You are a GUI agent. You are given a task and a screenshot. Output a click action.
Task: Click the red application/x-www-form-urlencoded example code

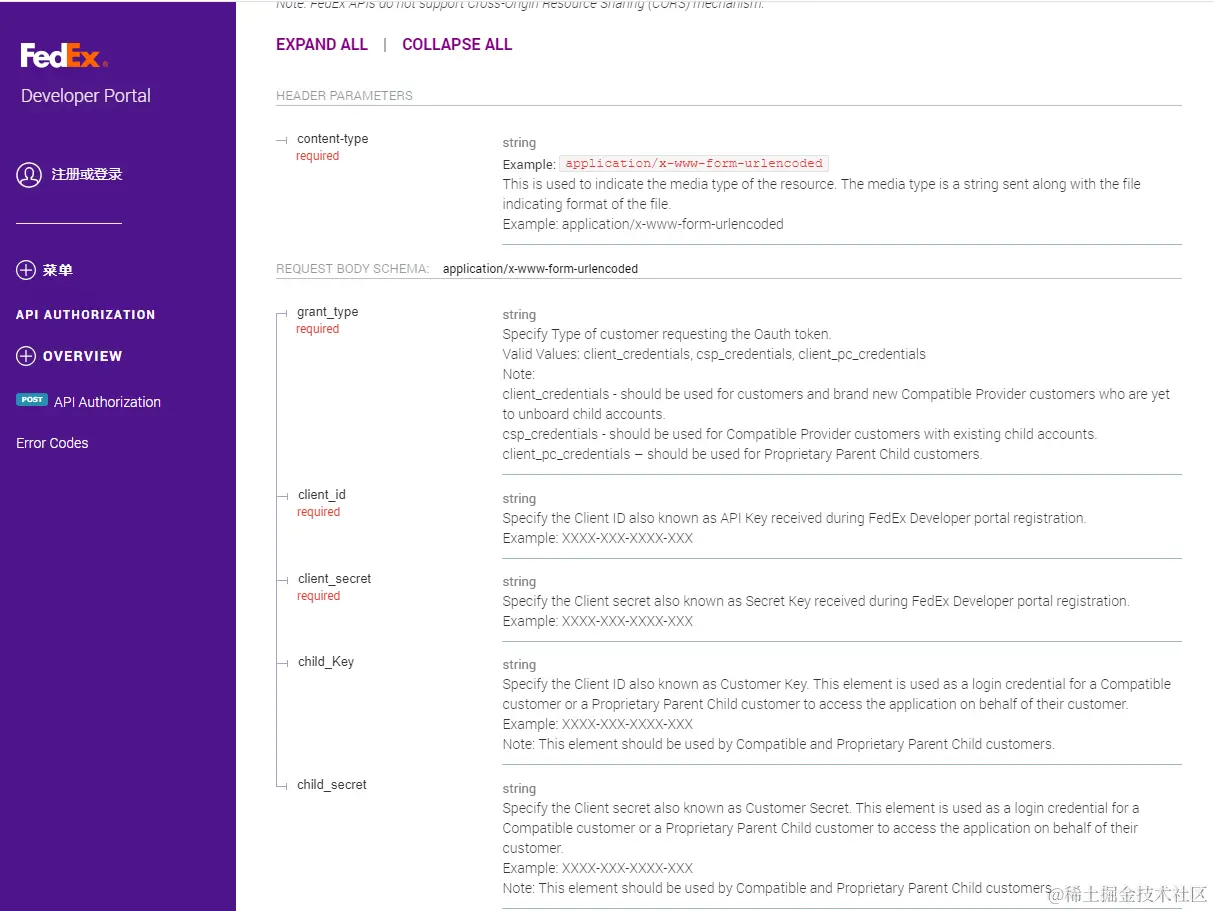tap(694, 164)
